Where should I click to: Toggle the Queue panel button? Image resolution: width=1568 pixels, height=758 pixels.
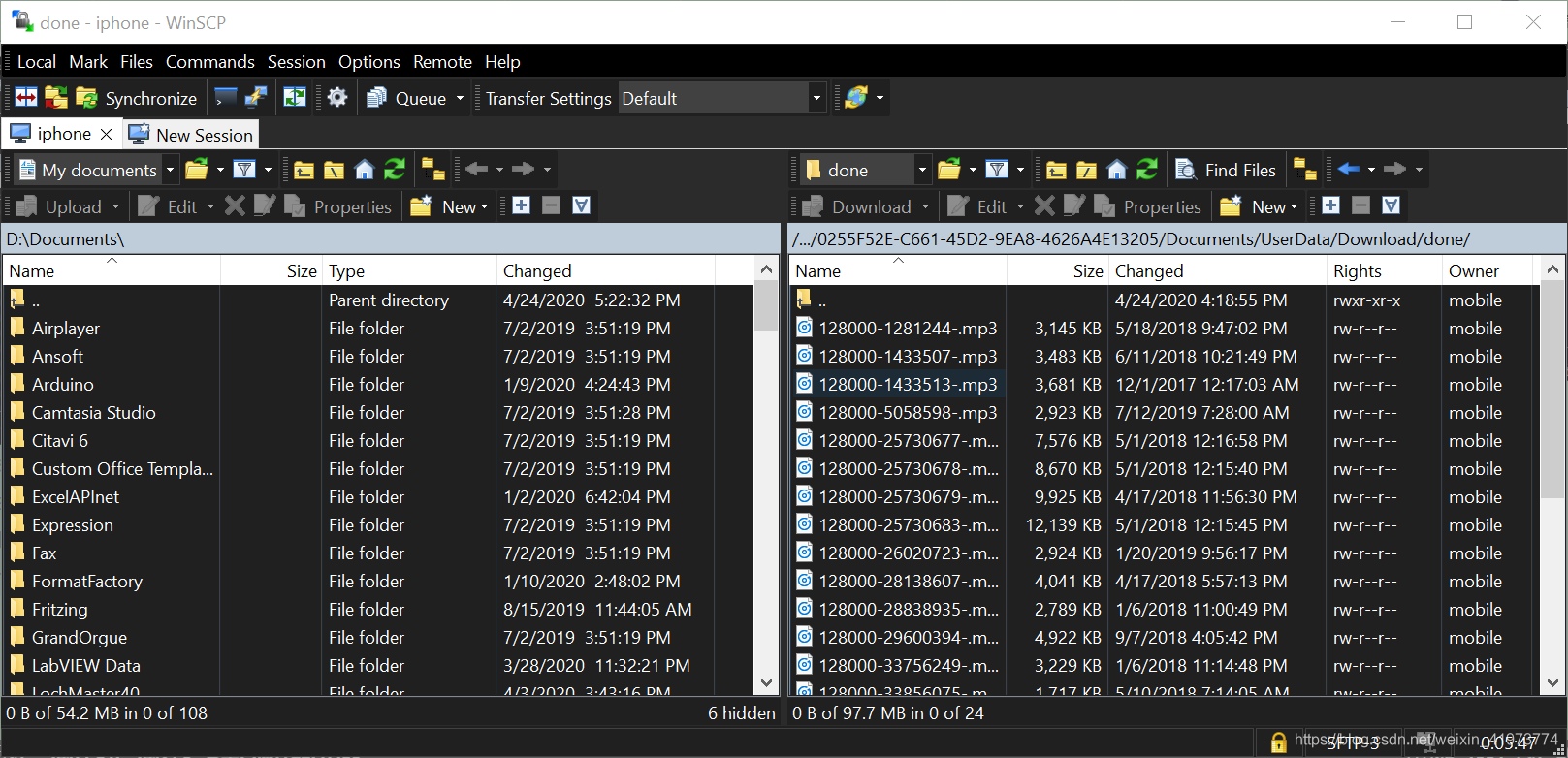click(x=407, y=98)
